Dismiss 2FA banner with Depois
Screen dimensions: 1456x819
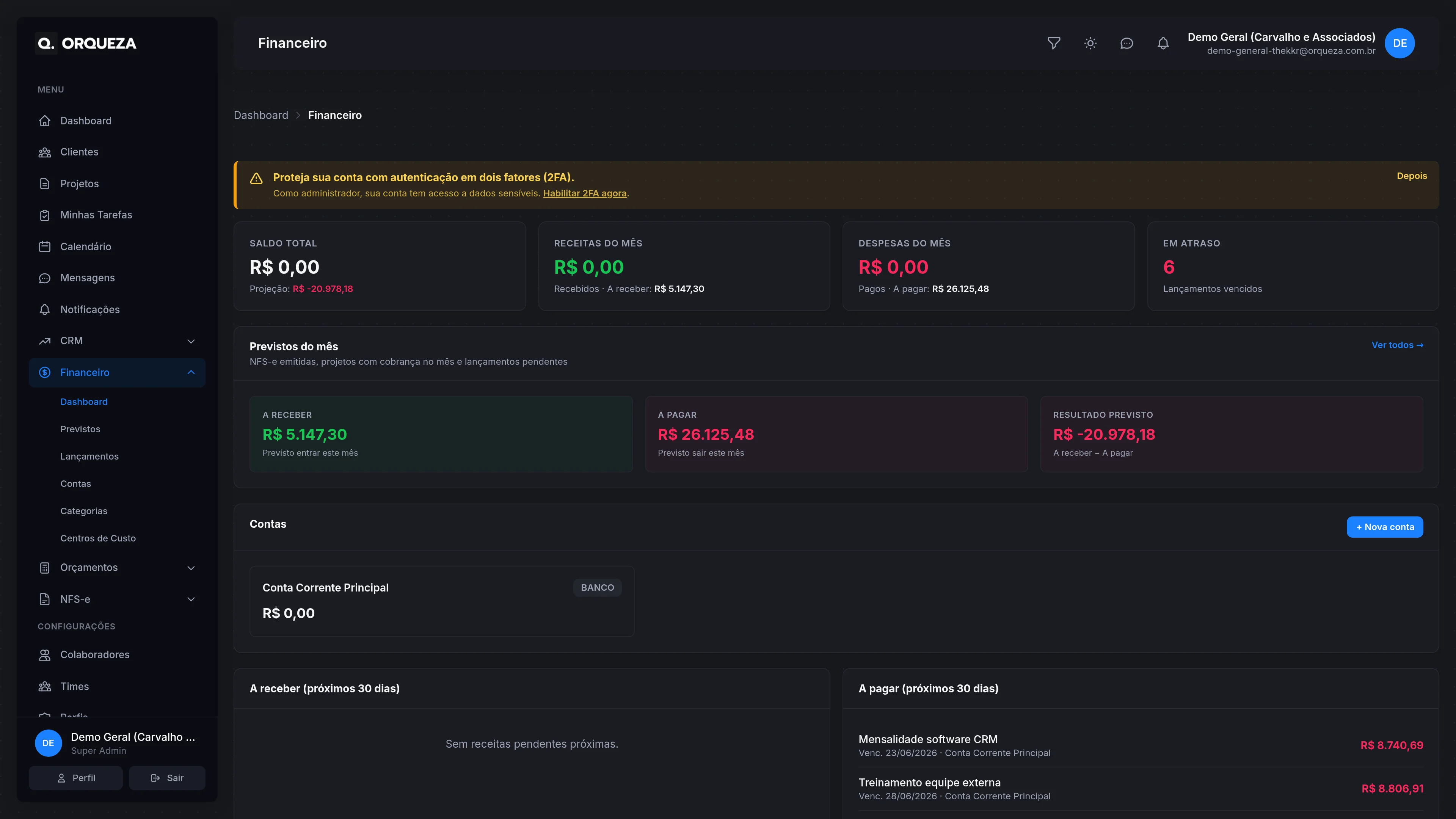tap(1411, 176)
